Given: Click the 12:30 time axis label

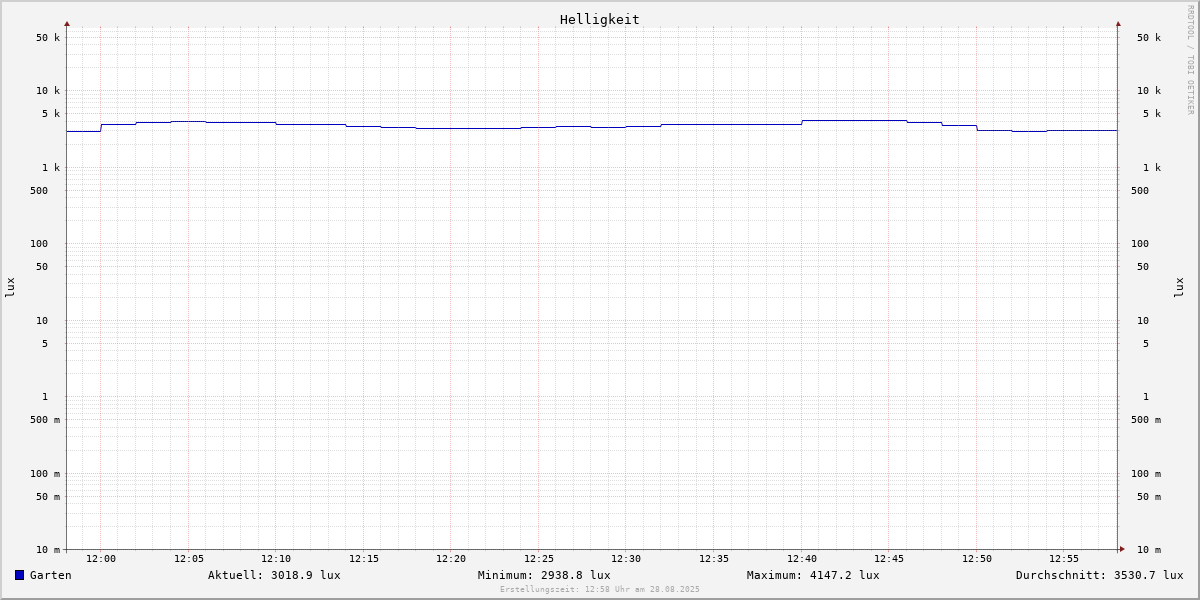Looking at the screenshot, I should click(626, 559).
